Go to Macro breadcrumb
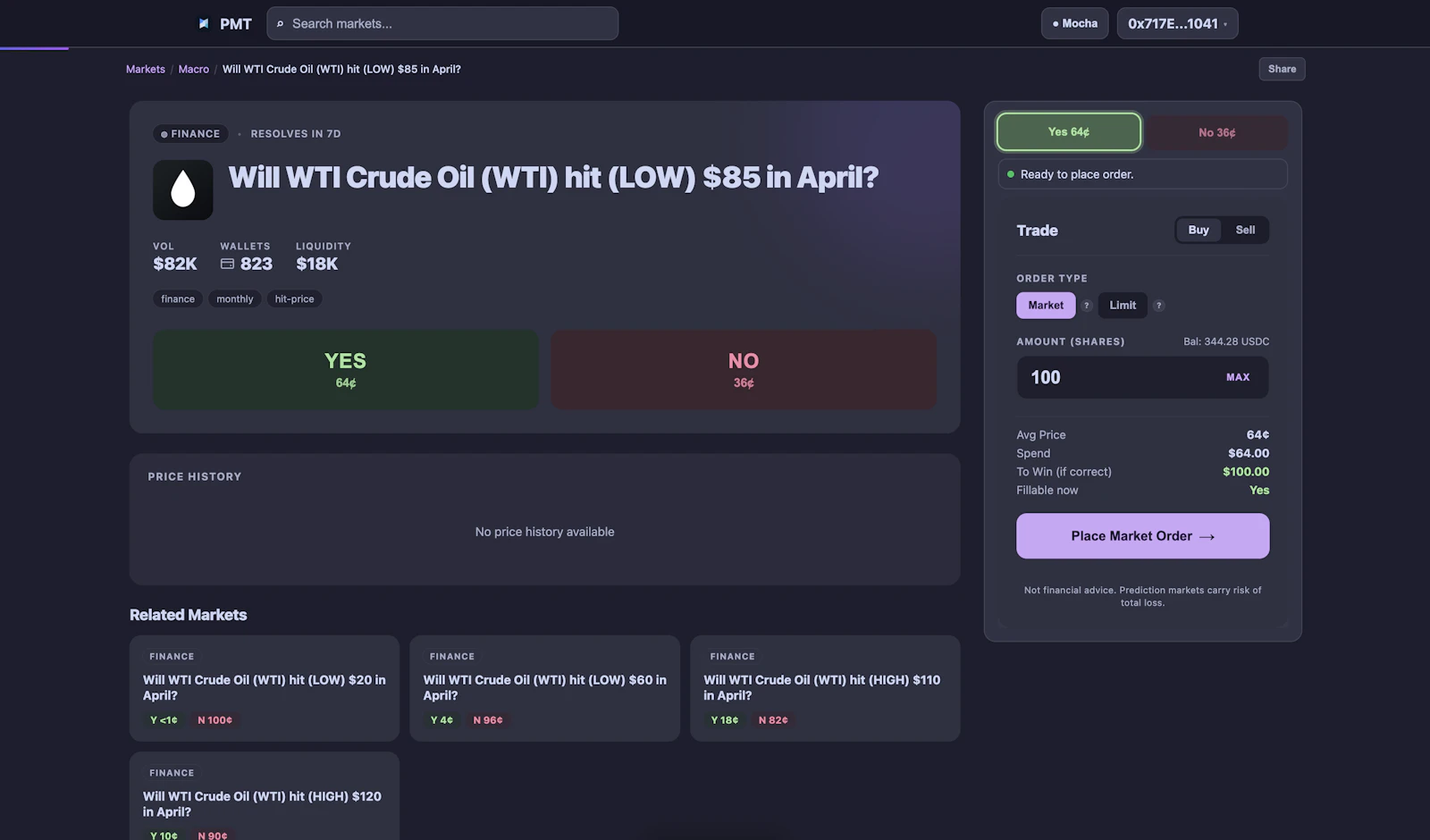The width and height of the screenshot is (1430, 840). pos(194,69)
